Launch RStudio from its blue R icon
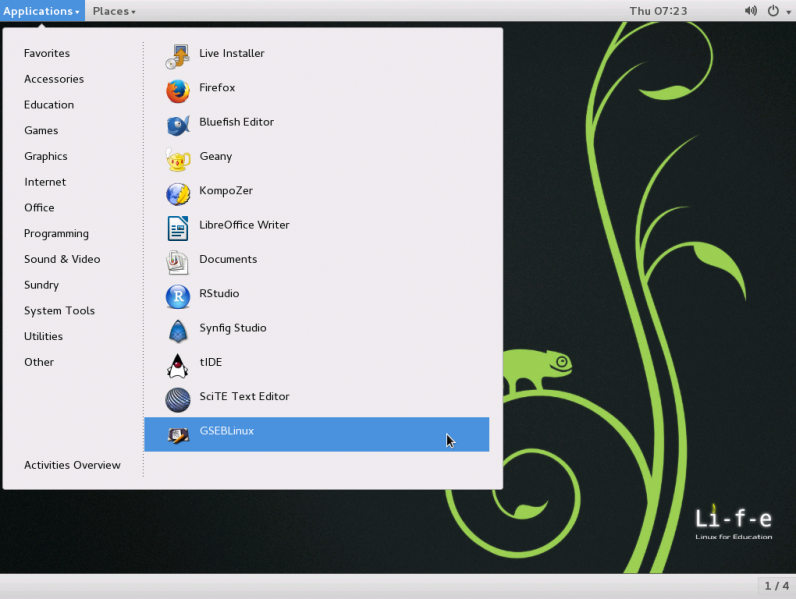796x599 pixels. click(178, 295)
